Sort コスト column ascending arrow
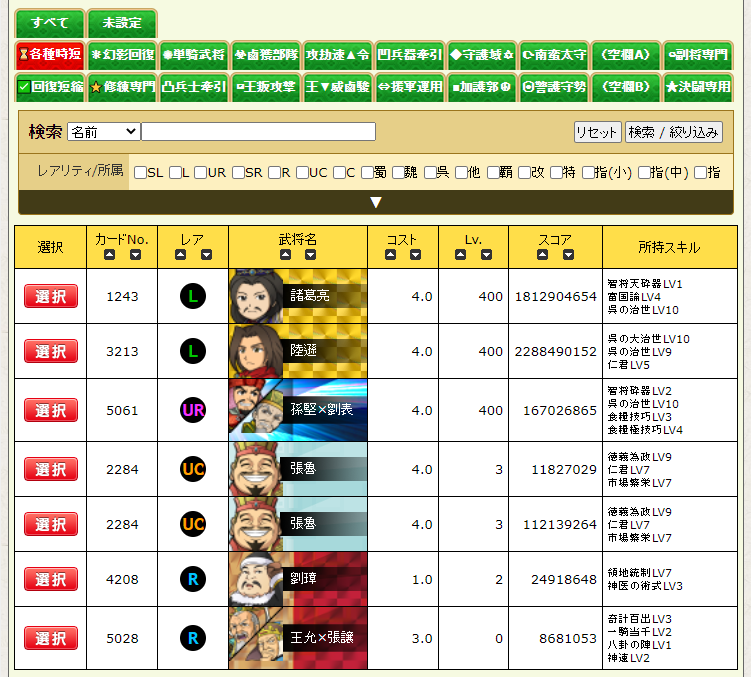Viewport: 751px width, 677px height. (x=390, y=254)
